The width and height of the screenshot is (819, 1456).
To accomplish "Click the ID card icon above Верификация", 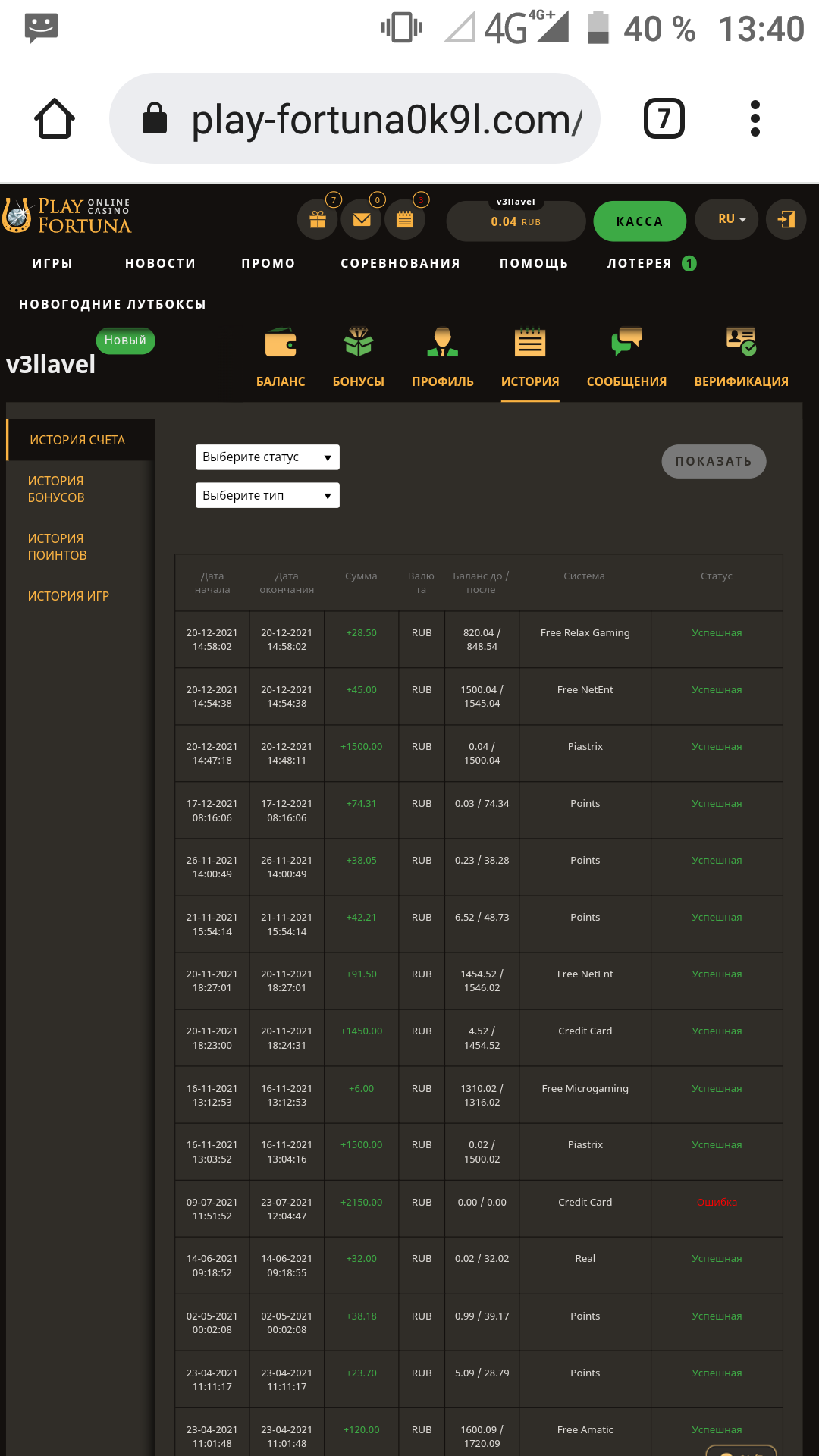I will coord(741,343).
